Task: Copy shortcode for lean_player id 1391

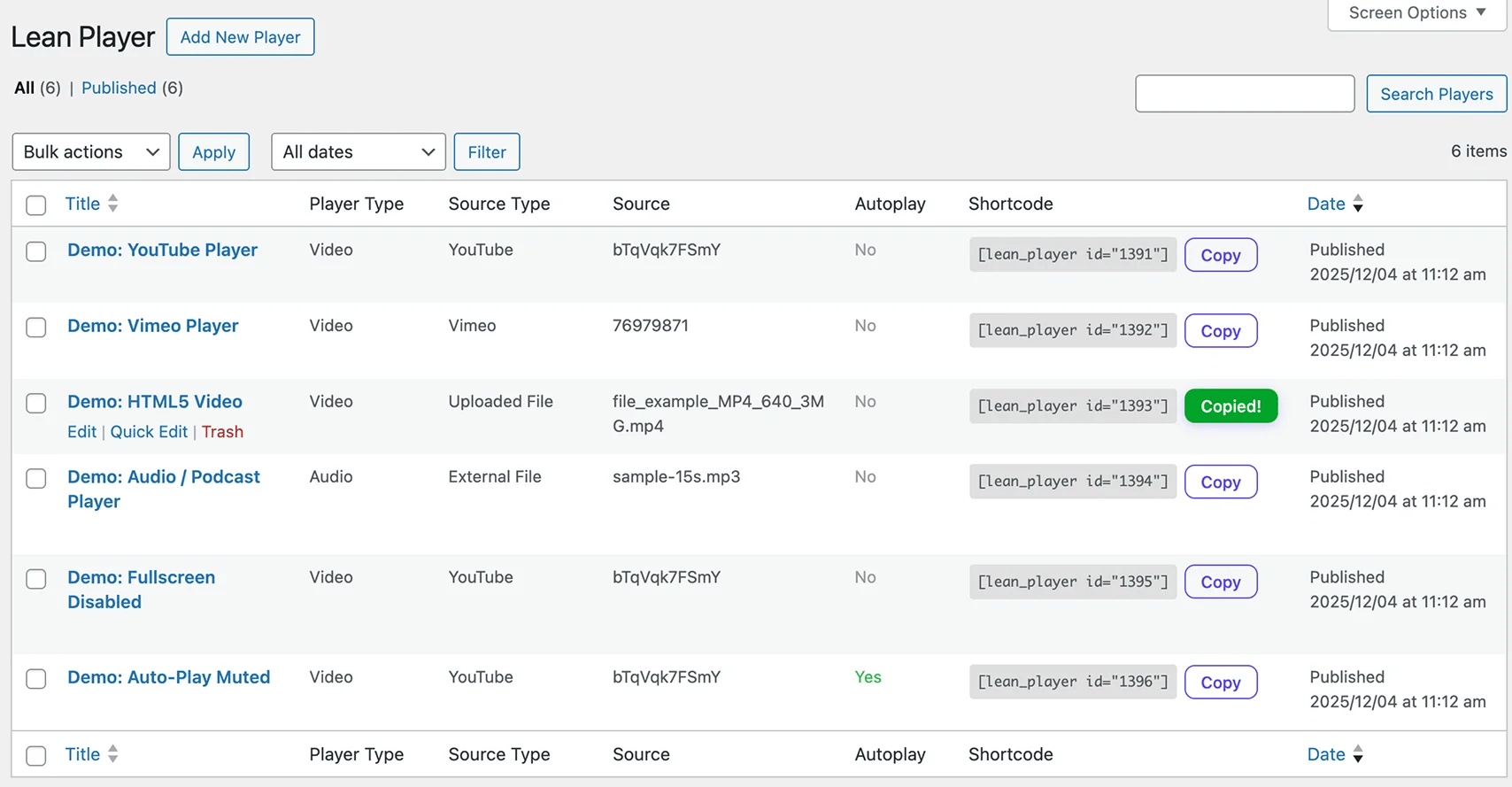Action: pyautogui.click(x=1220, y=255)
